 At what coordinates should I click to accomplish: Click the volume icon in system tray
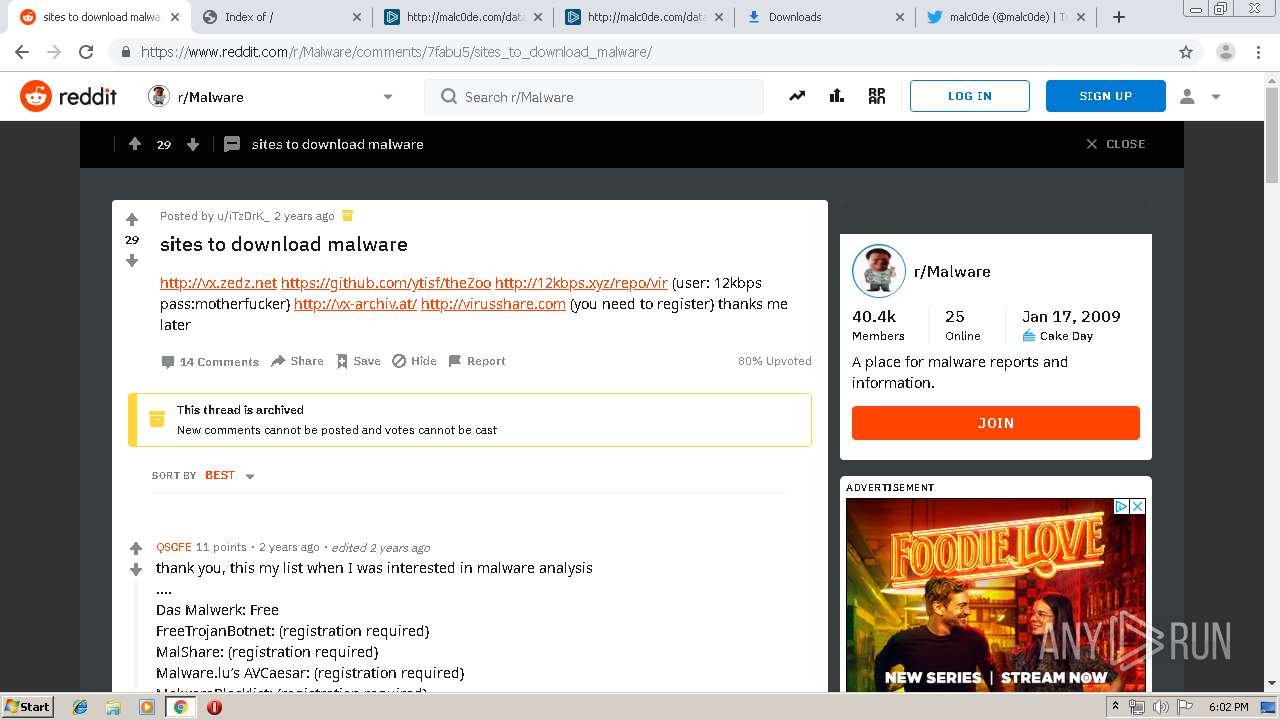pyautogui.click(x=1161, y=707)
